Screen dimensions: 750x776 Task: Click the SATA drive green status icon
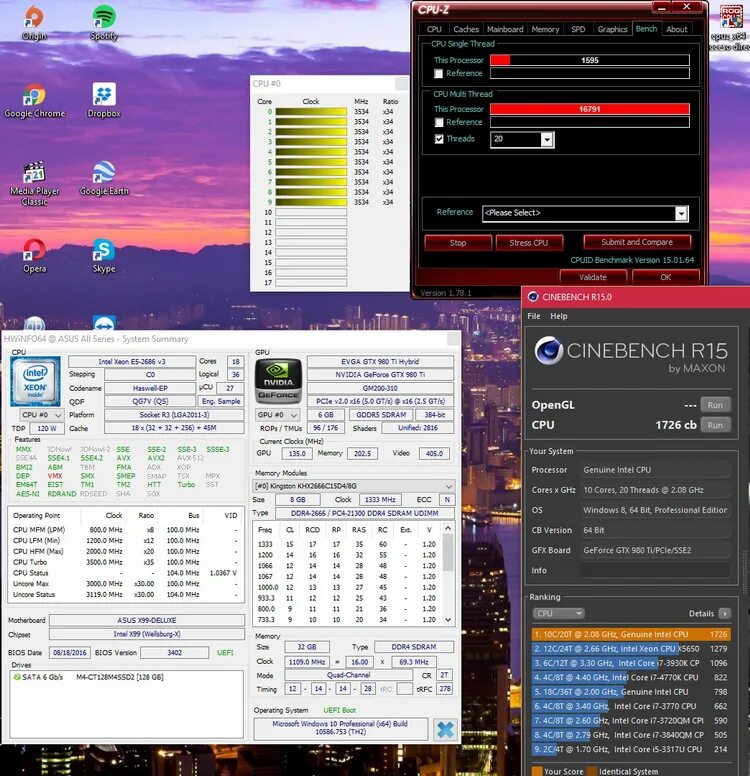[17, 677]
